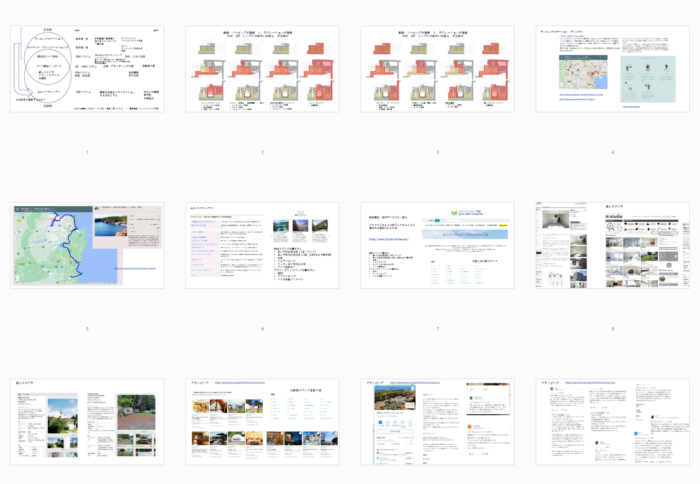Choose slide 5 showing the blue route map
Image resolution: width=700 pixels, height=484 pixels.
click(87, 245)
